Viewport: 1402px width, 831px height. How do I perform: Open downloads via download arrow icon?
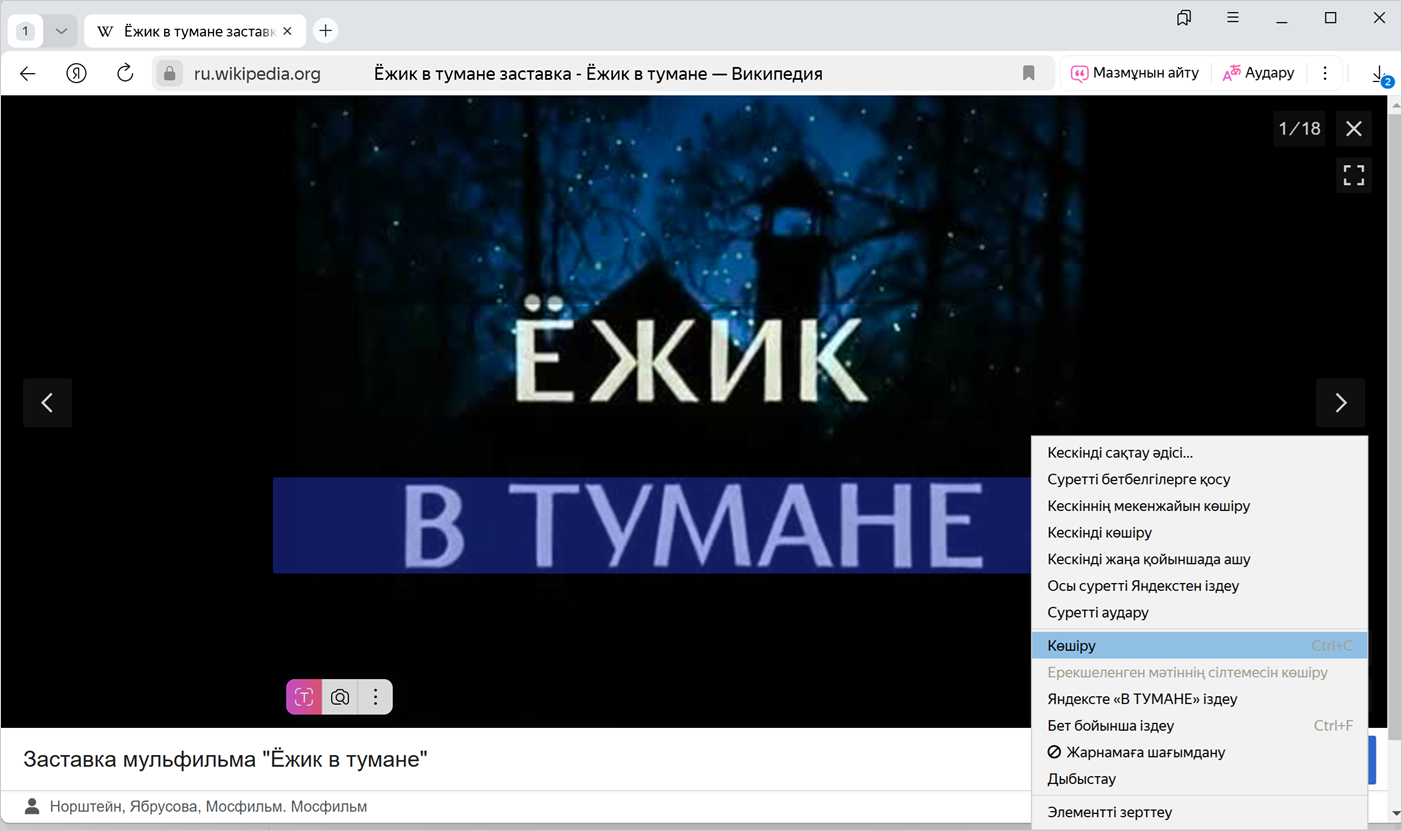pyautogui.click(x=1379, y=74)
